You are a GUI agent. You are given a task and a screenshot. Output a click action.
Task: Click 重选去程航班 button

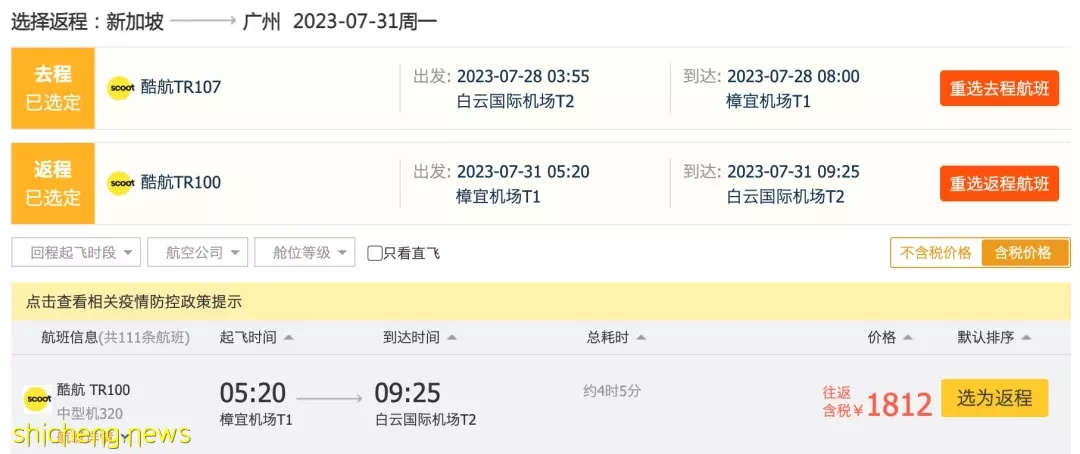click(x=999, y=88)
